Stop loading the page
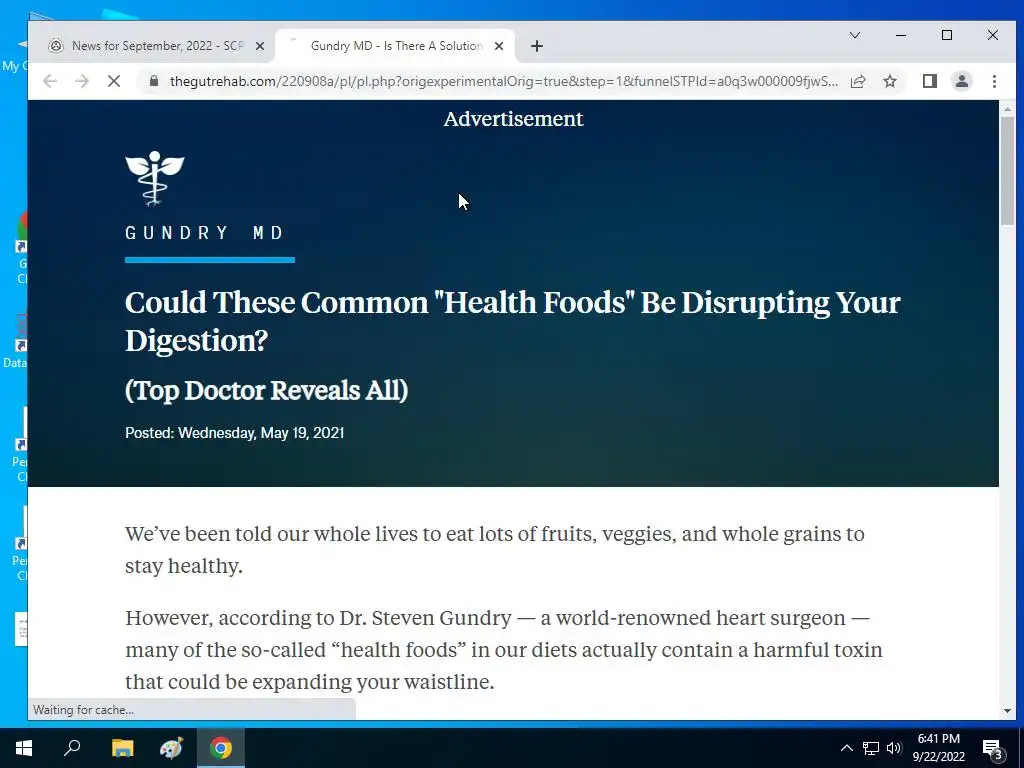Screen dimensions: 1024x768 114,81
